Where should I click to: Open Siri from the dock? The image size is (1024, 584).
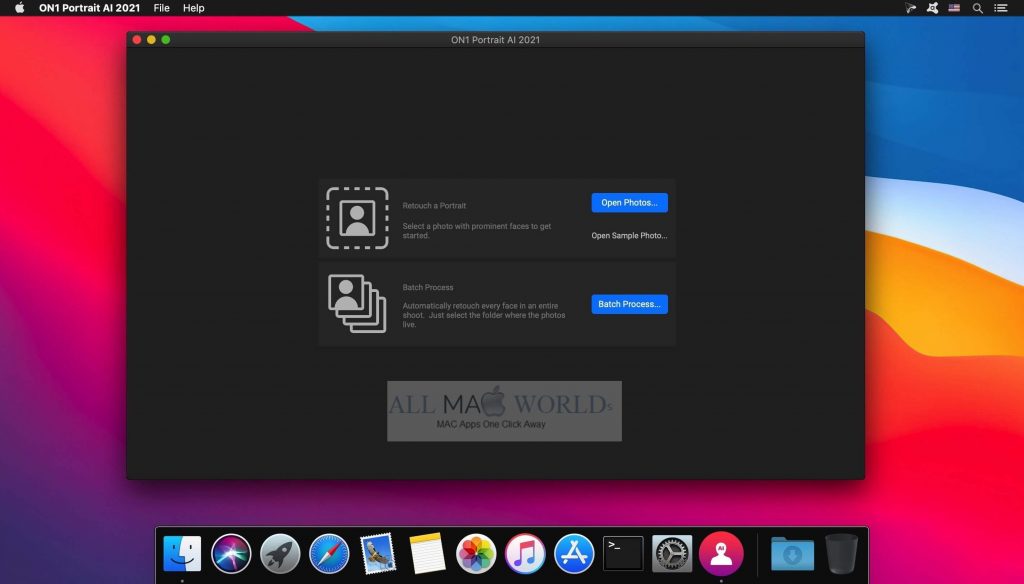(231, 553)
